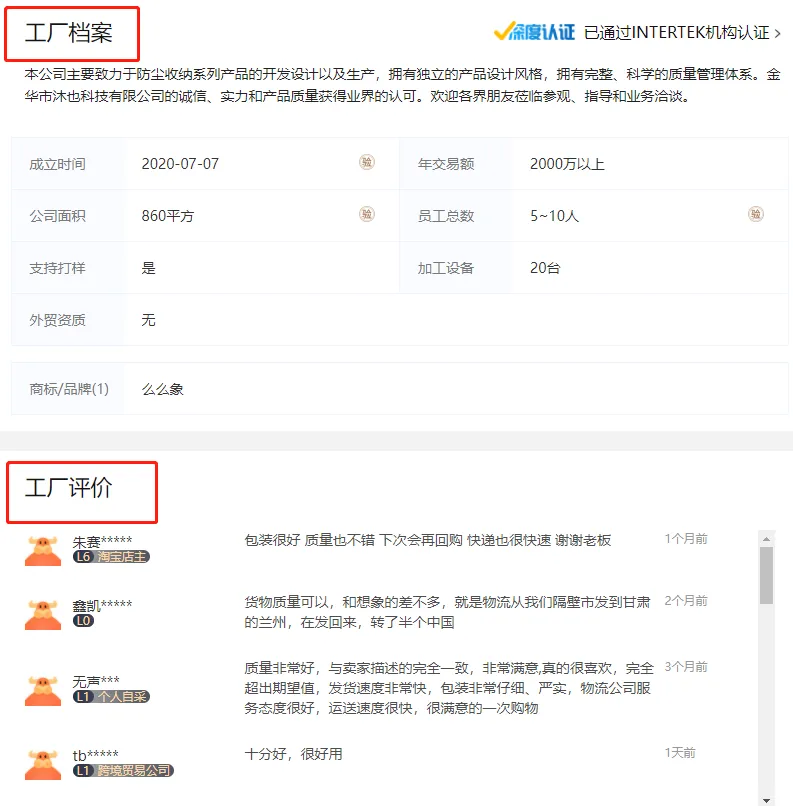
Task: Click the reviews scrollbar up arrow
Action: click(x=766, y=537)
